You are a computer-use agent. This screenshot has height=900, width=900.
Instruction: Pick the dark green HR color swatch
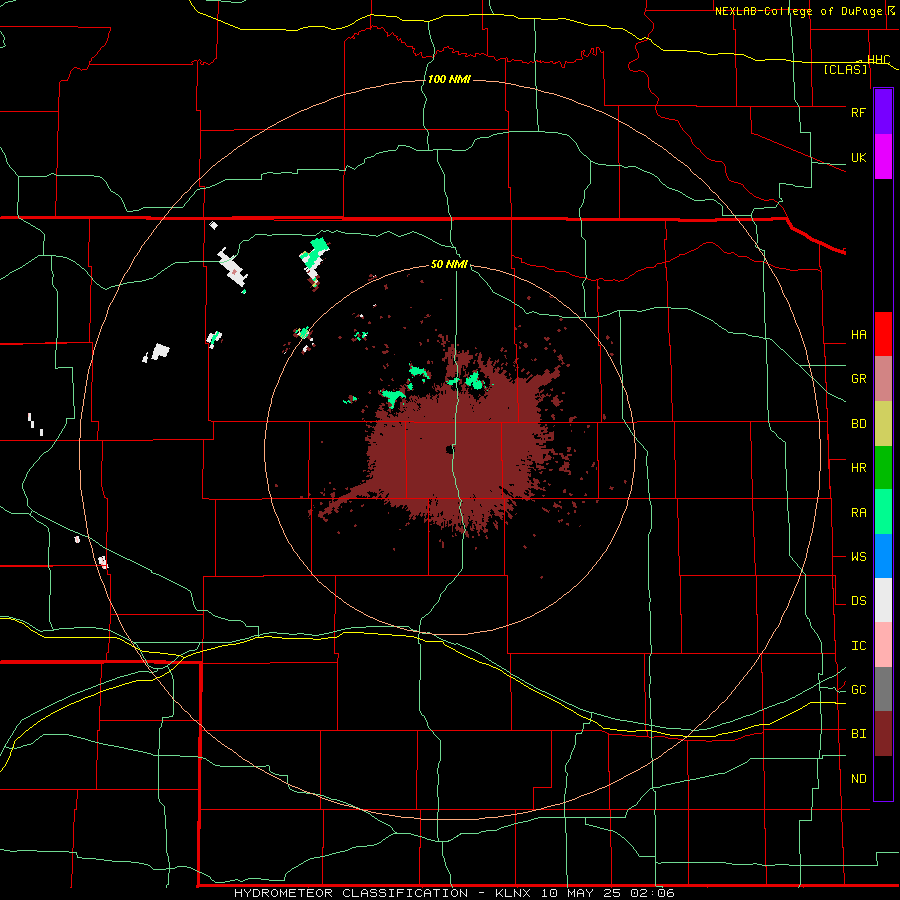[883, 468]
